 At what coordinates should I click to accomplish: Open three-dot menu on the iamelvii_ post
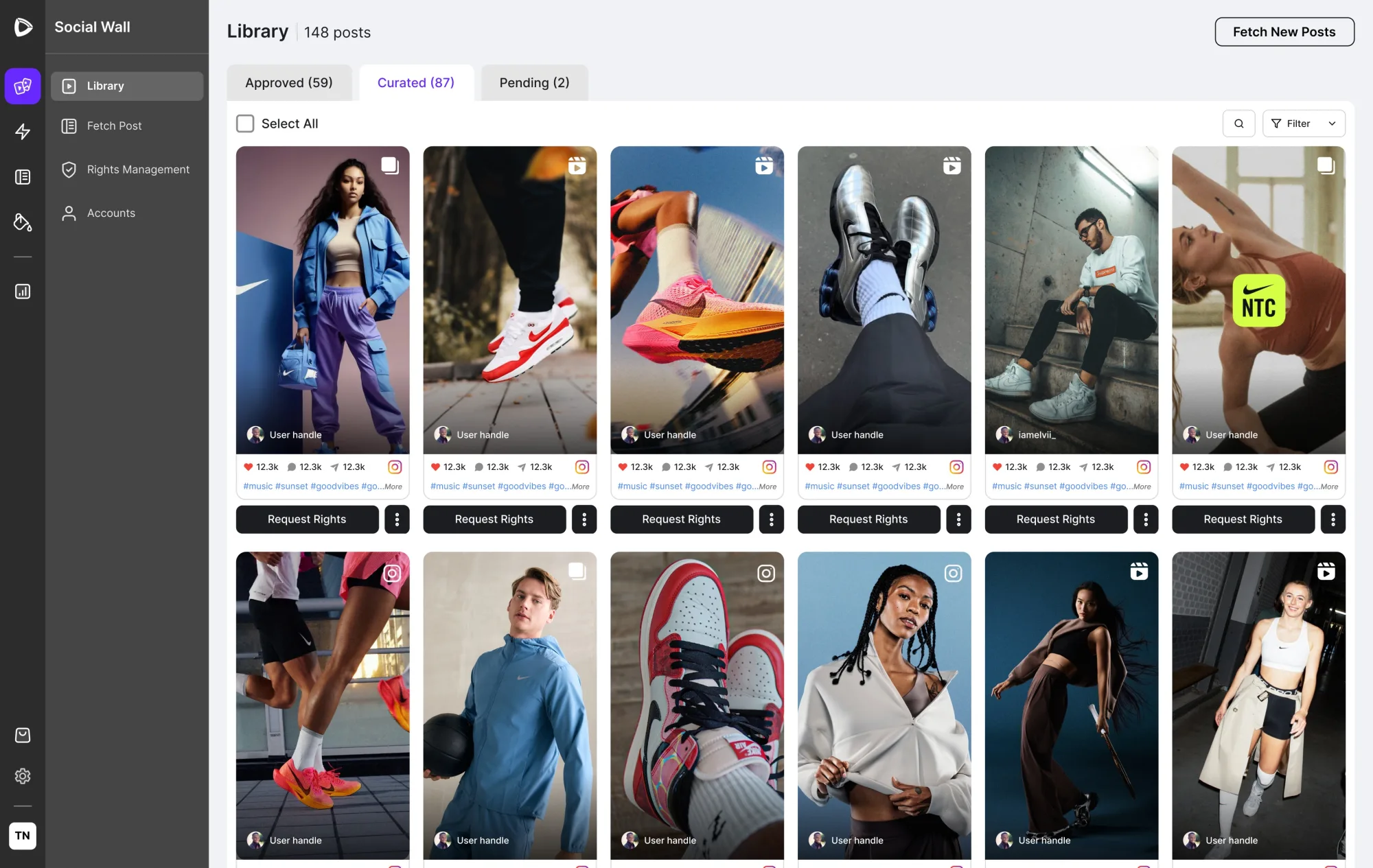(1146, 519)
